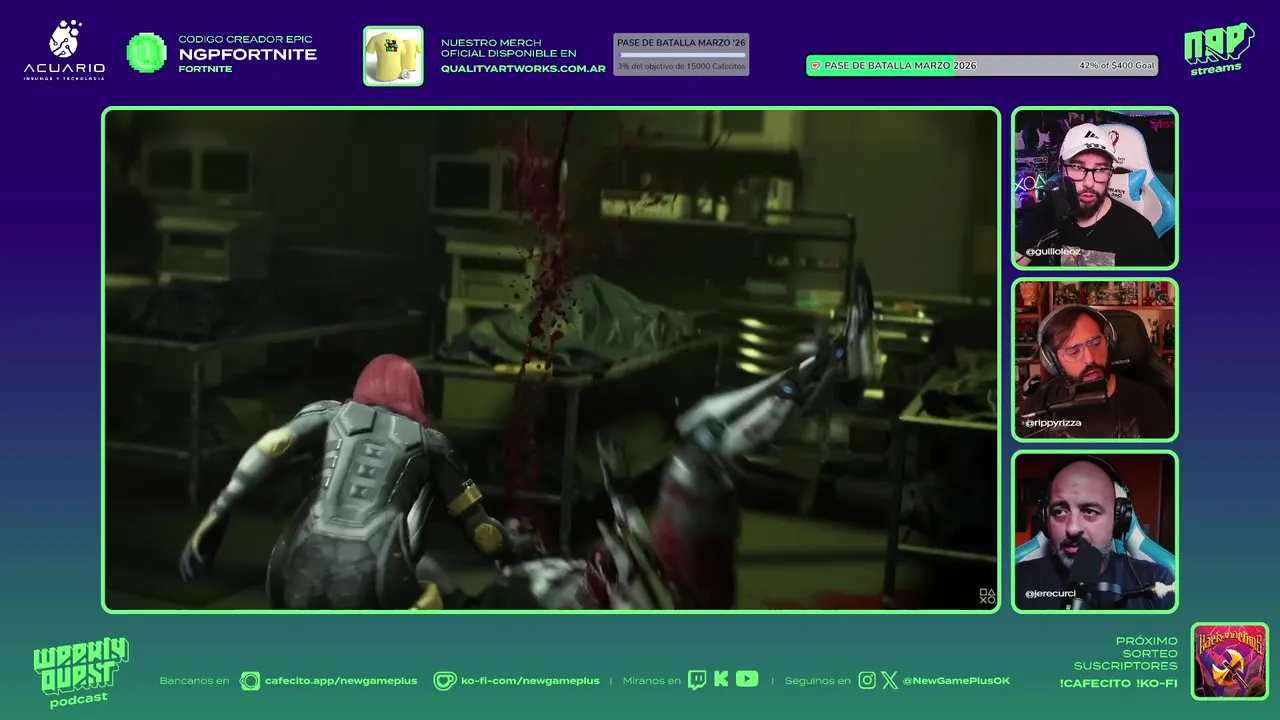Viewport: 1280px width, 720px height.
Task: Click the Weekly Quest podcast logo
Action: [80, 672]
